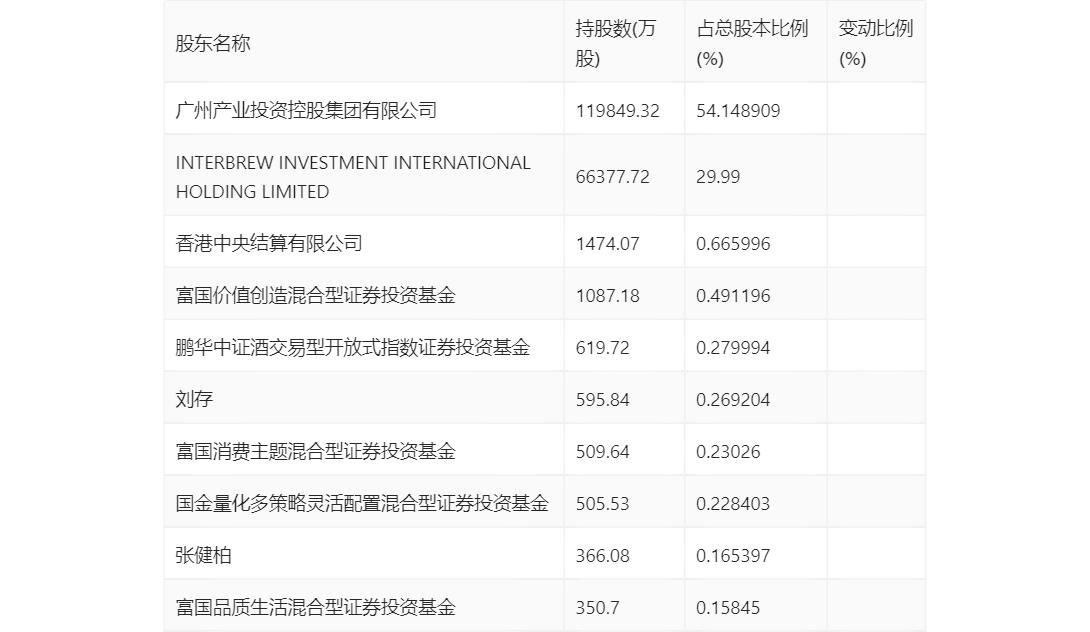The image size is (1090, 632).
Task: Select 富国消费主题混合型证券投资基金 row name
Action: 316,452
